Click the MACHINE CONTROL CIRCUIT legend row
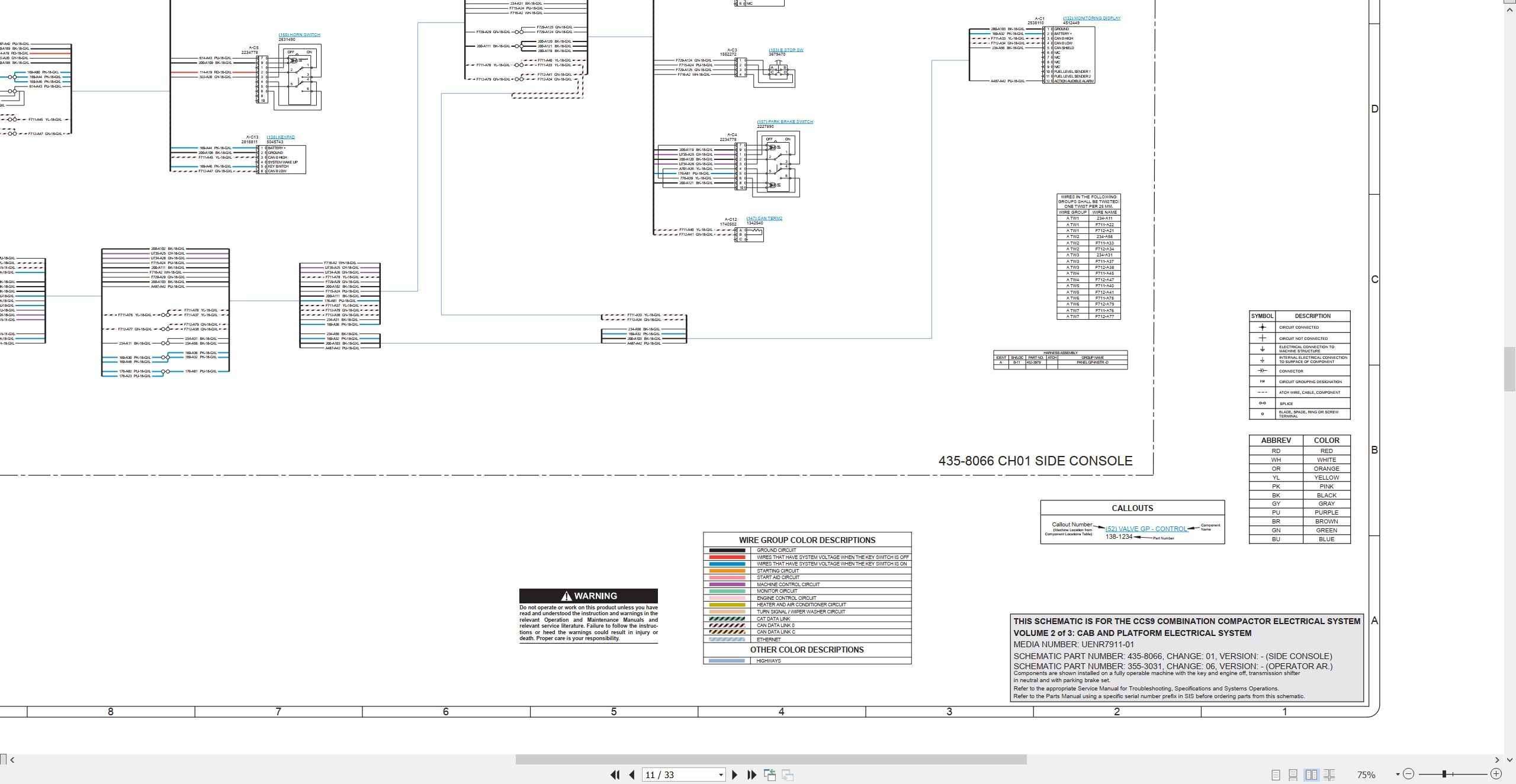 click(x=807, y=584)
